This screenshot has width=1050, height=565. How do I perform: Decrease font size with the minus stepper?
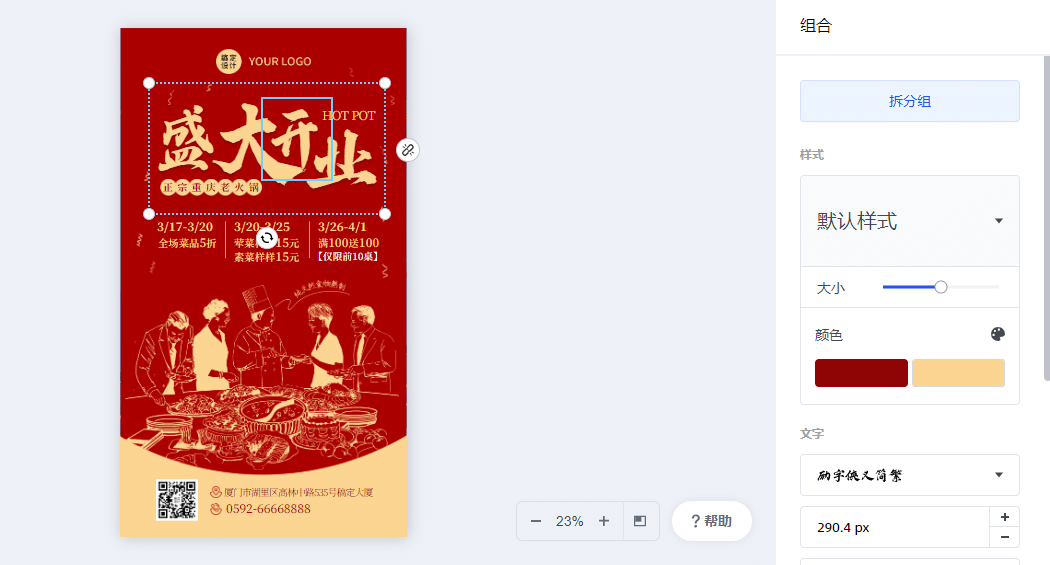coord(1004,537)
